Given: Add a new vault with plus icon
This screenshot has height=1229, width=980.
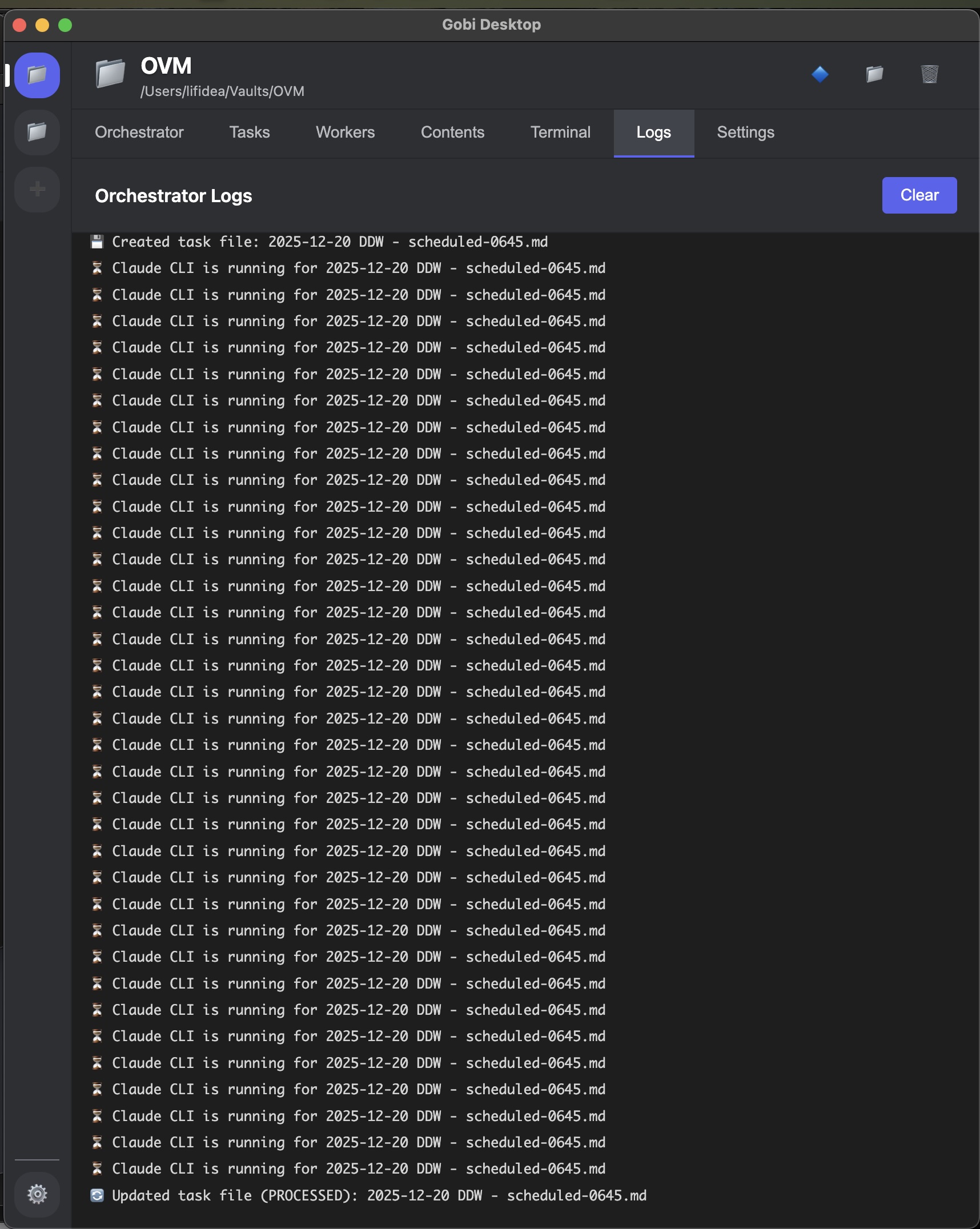Looking at the screenshot, I should point(37,189).
